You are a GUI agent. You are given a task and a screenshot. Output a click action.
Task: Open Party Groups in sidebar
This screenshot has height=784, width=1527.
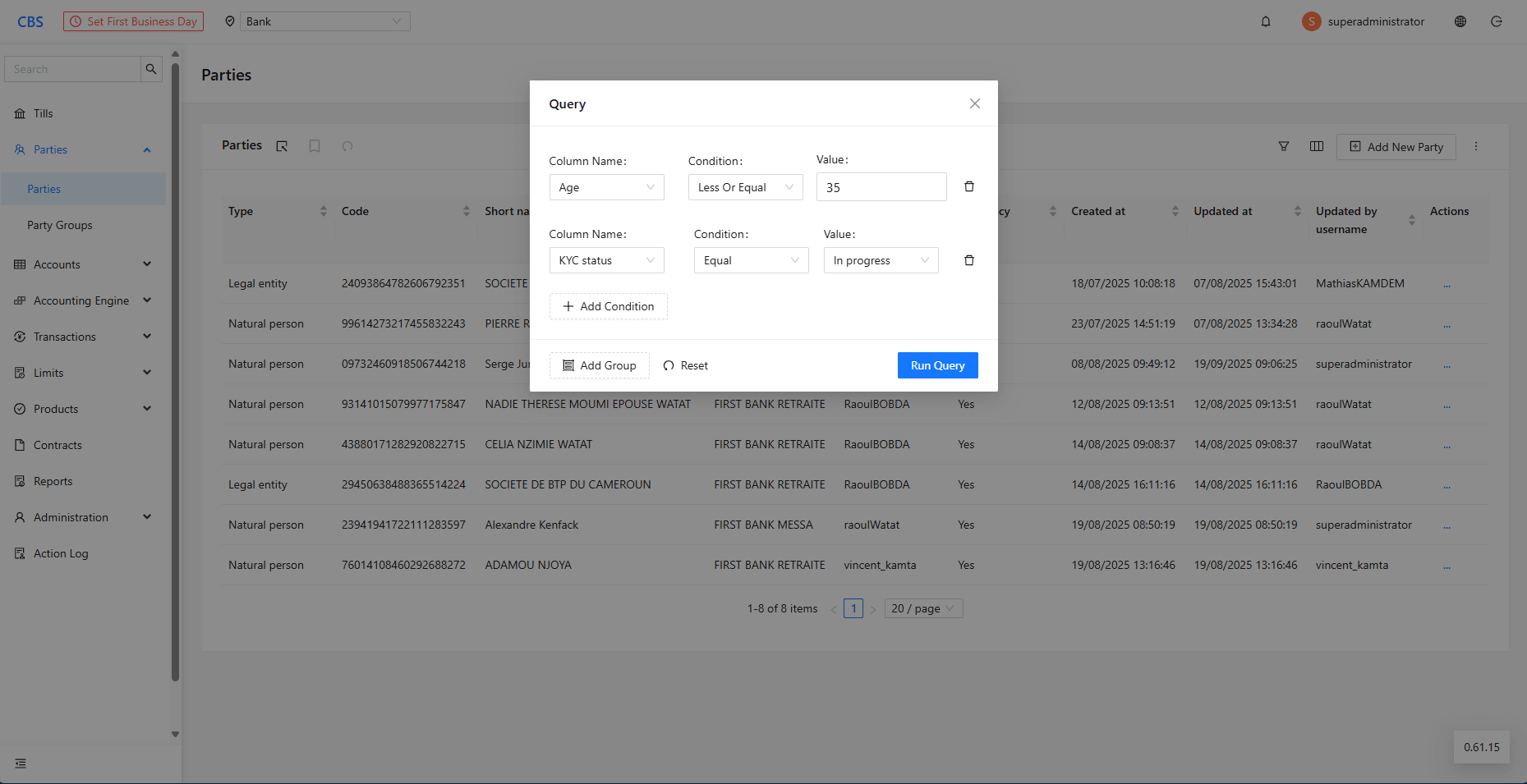pyautogui.click(x=60, y=225)
